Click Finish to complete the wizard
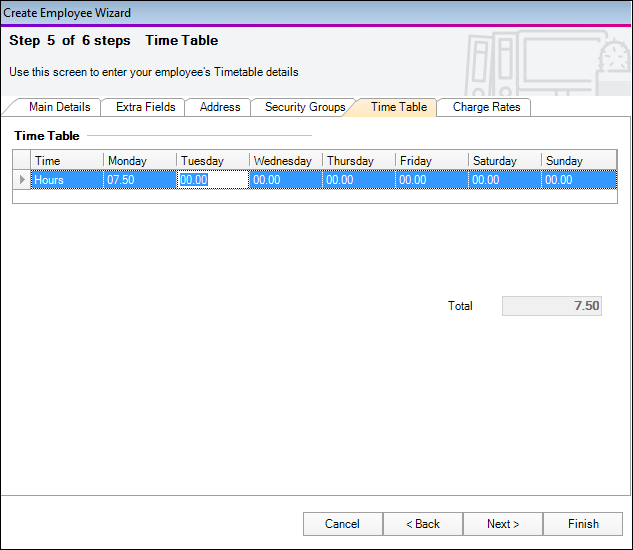Image resolution: width=633 pixels, height=550 pixels. (583, 524)
